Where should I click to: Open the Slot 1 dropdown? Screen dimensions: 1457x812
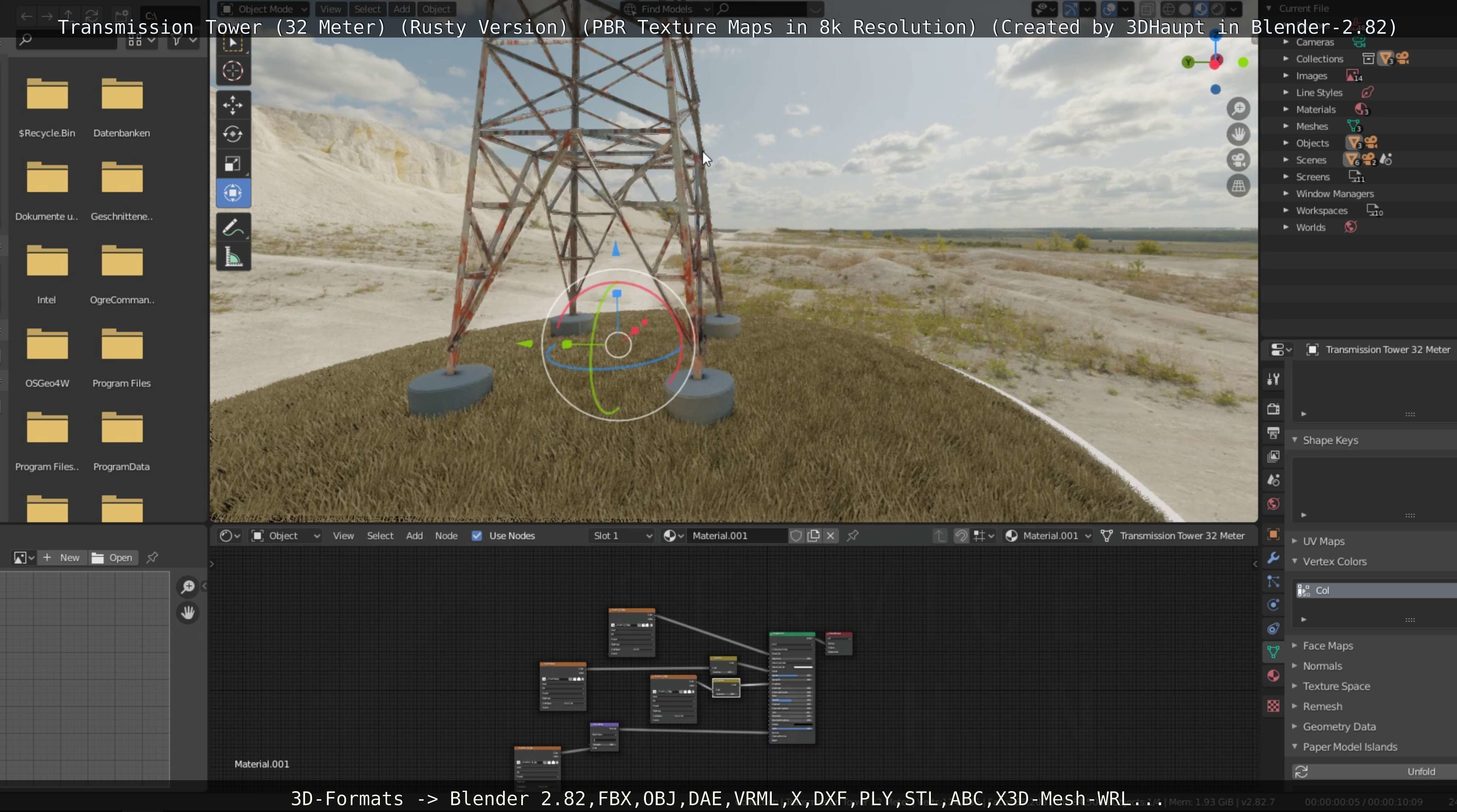click(x=622, y=536)
